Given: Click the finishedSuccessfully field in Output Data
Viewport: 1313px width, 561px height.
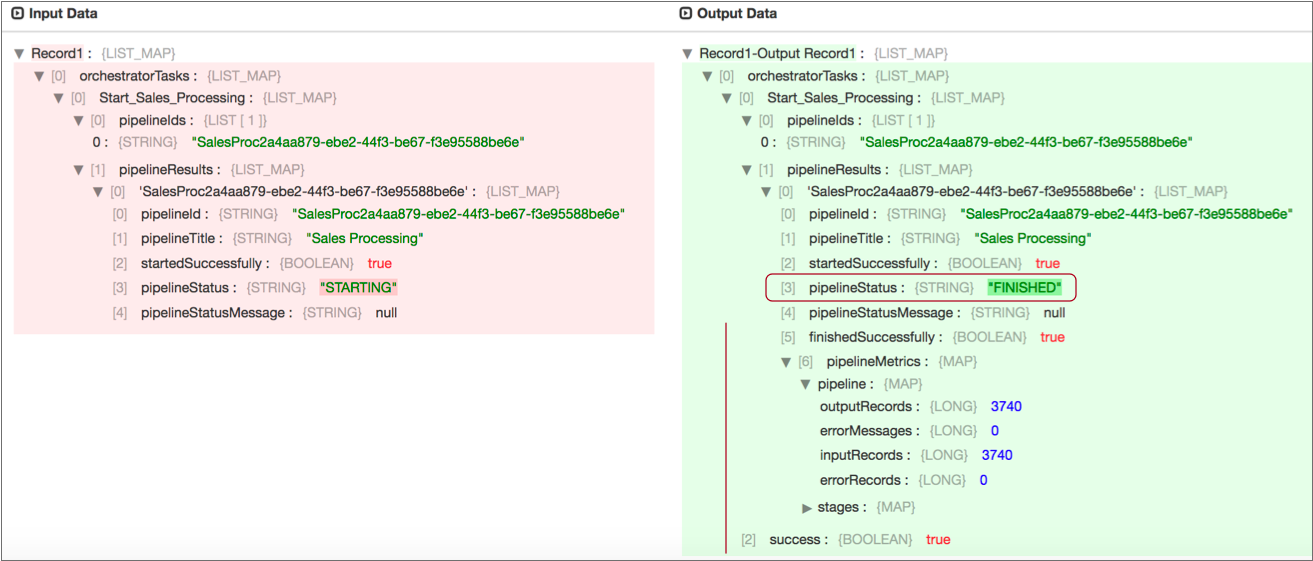Looking at the screenshot, I should (872, 337).
